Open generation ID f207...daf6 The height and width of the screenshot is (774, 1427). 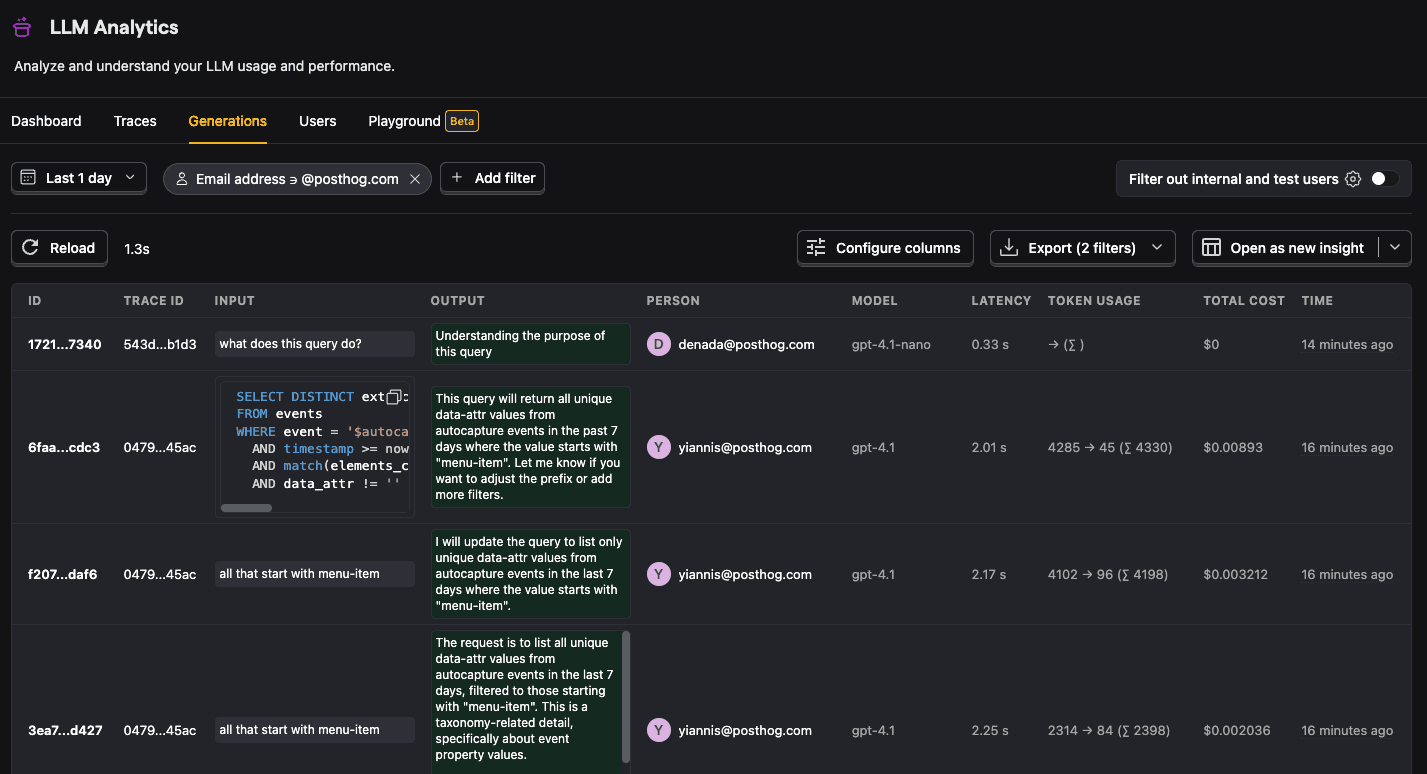tap(62, 574)
